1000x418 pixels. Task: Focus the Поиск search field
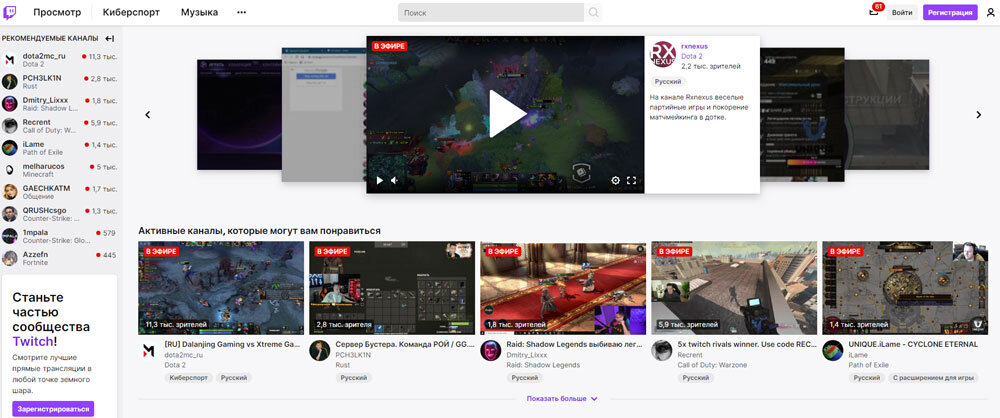491,12
